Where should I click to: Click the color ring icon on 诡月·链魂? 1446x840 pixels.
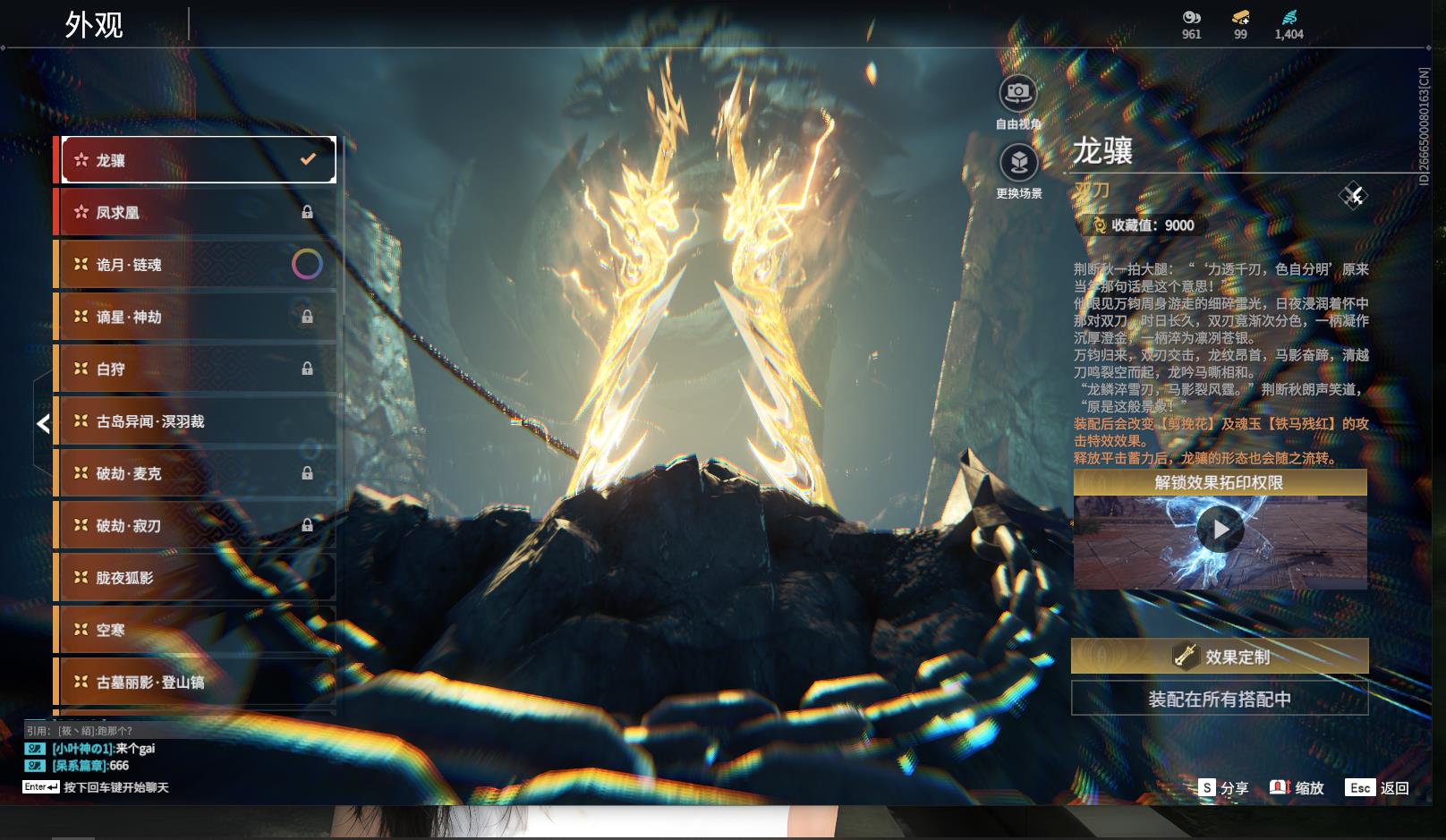(307, 264)
